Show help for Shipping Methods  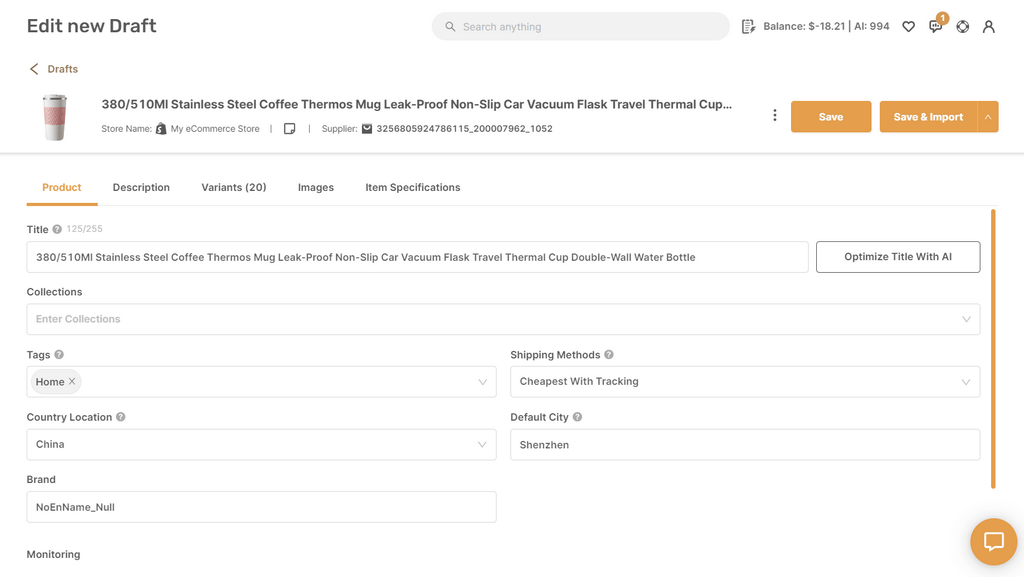click(x=609, y=354)
